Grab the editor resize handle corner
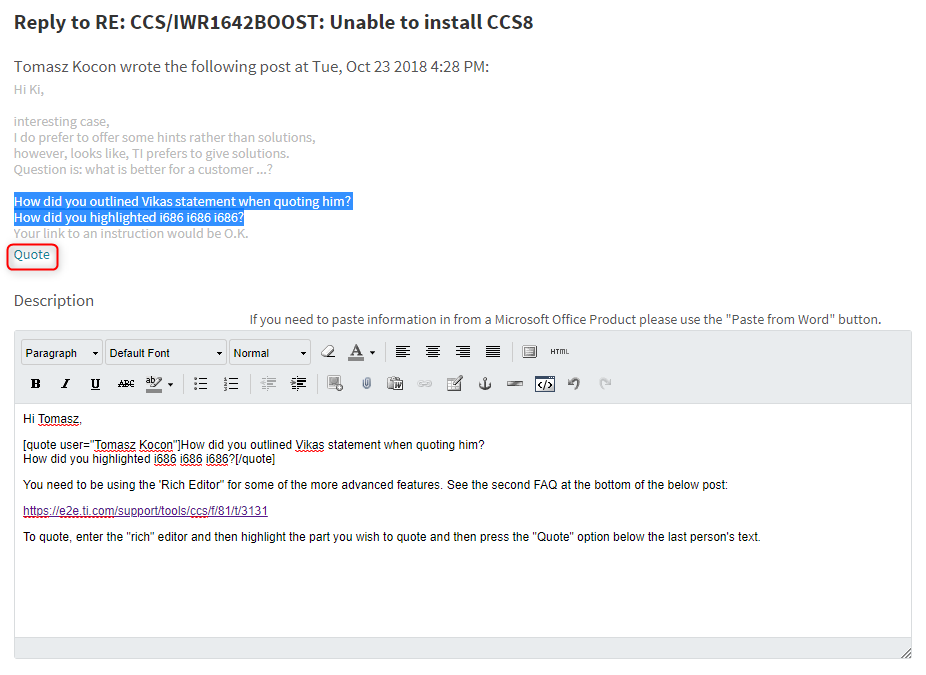 coord(906,653)
